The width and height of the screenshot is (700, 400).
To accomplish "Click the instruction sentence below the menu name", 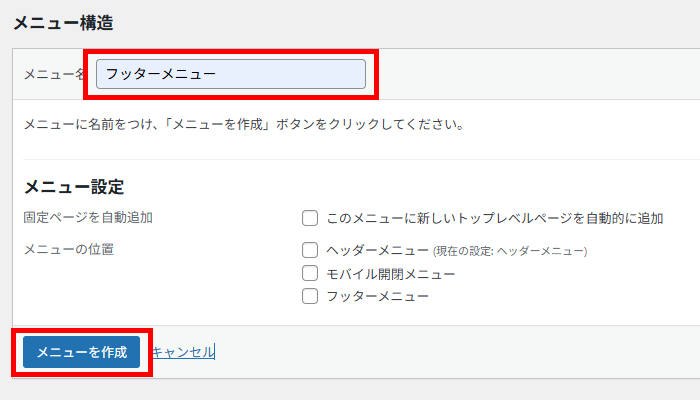I will (244, 124).
